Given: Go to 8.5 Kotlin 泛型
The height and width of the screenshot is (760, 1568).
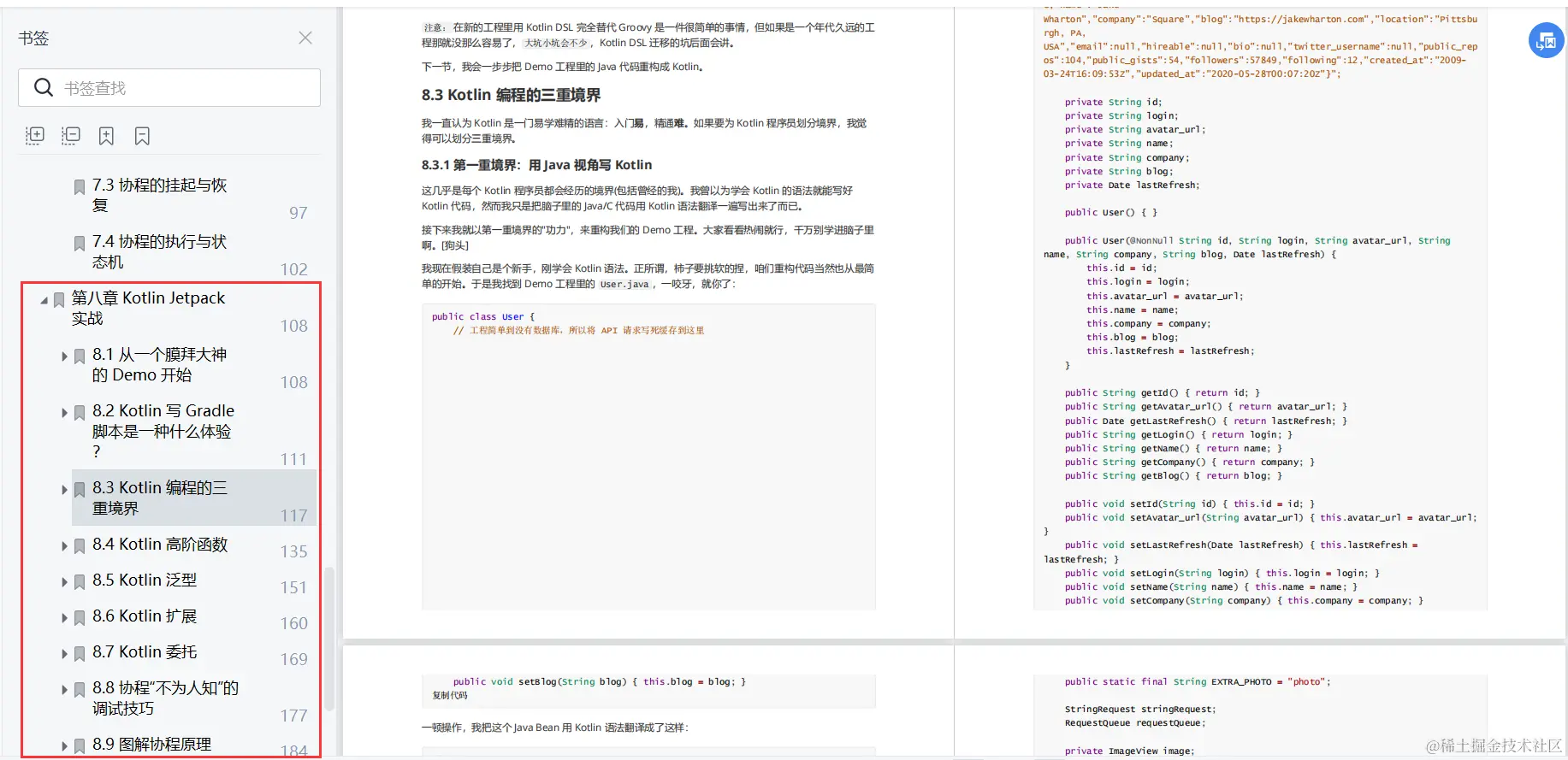Looking at the screenshot, I should pyautogui.click(x=145, y=580).
